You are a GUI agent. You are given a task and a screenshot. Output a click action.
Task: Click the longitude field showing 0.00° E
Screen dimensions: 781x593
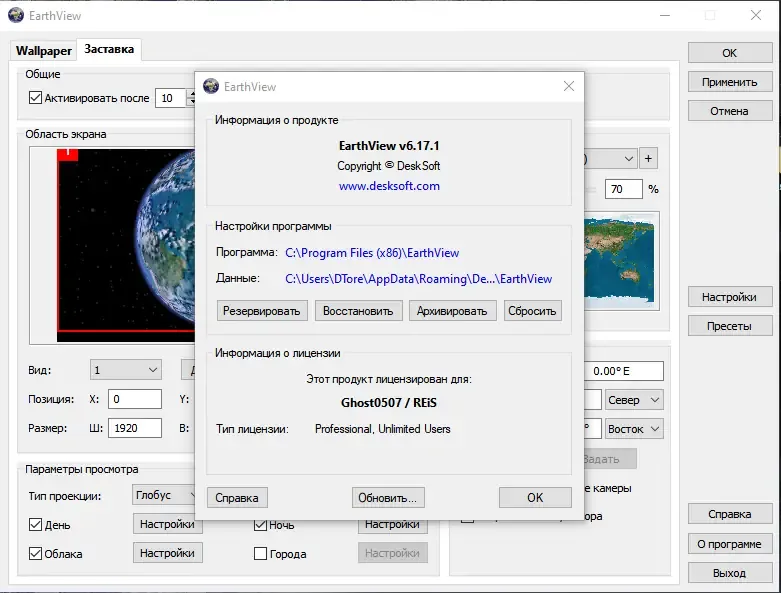pos(623,371)
